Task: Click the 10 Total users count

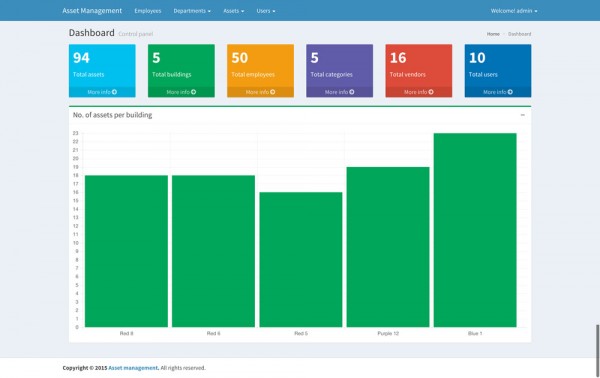Action: [477, 58]
